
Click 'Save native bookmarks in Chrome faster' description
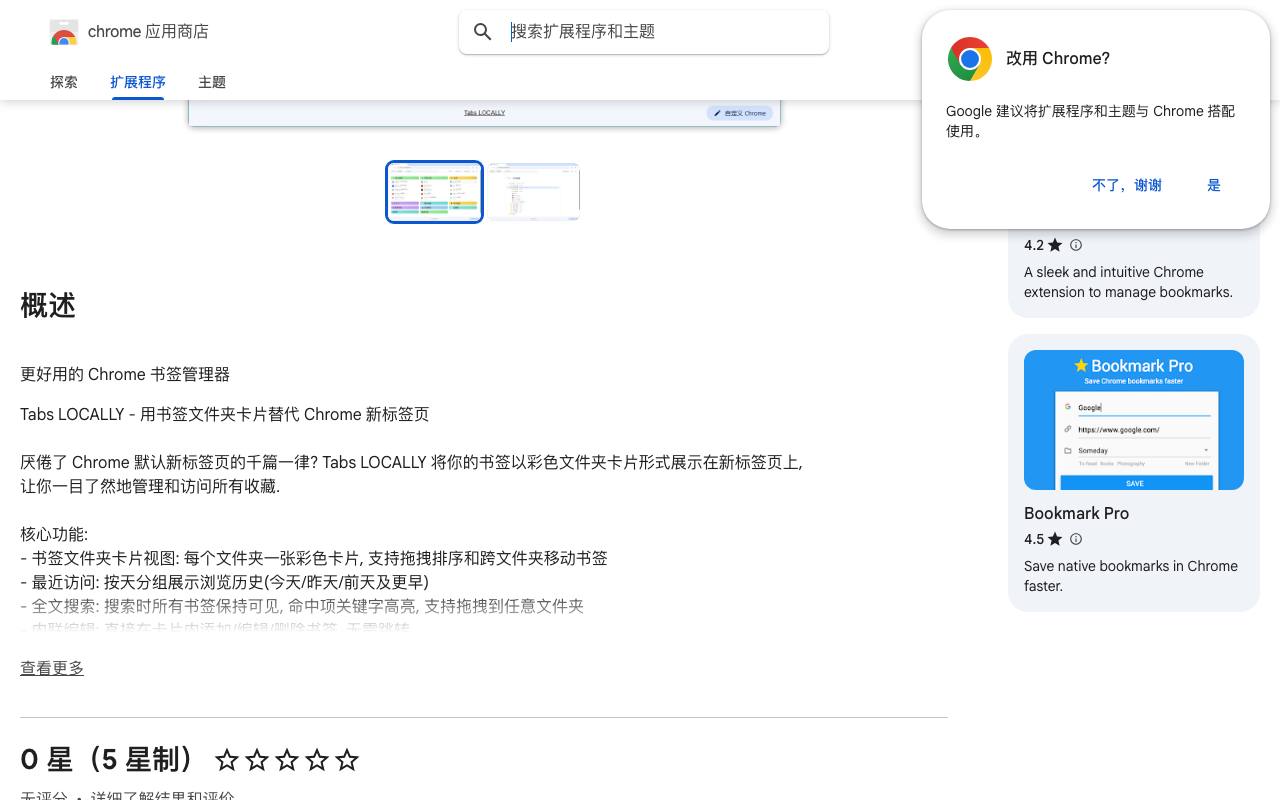point(1131,576)
